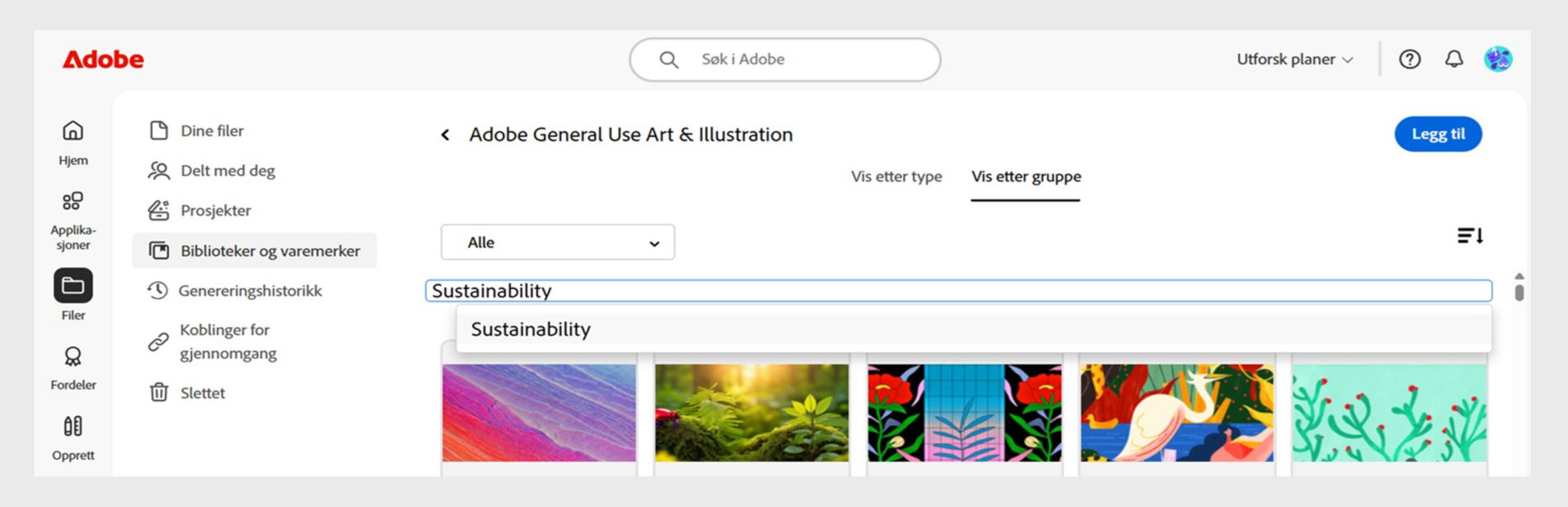1568x507 pixels.
Task: Click the Adobe logo
Action: [103, 60]
